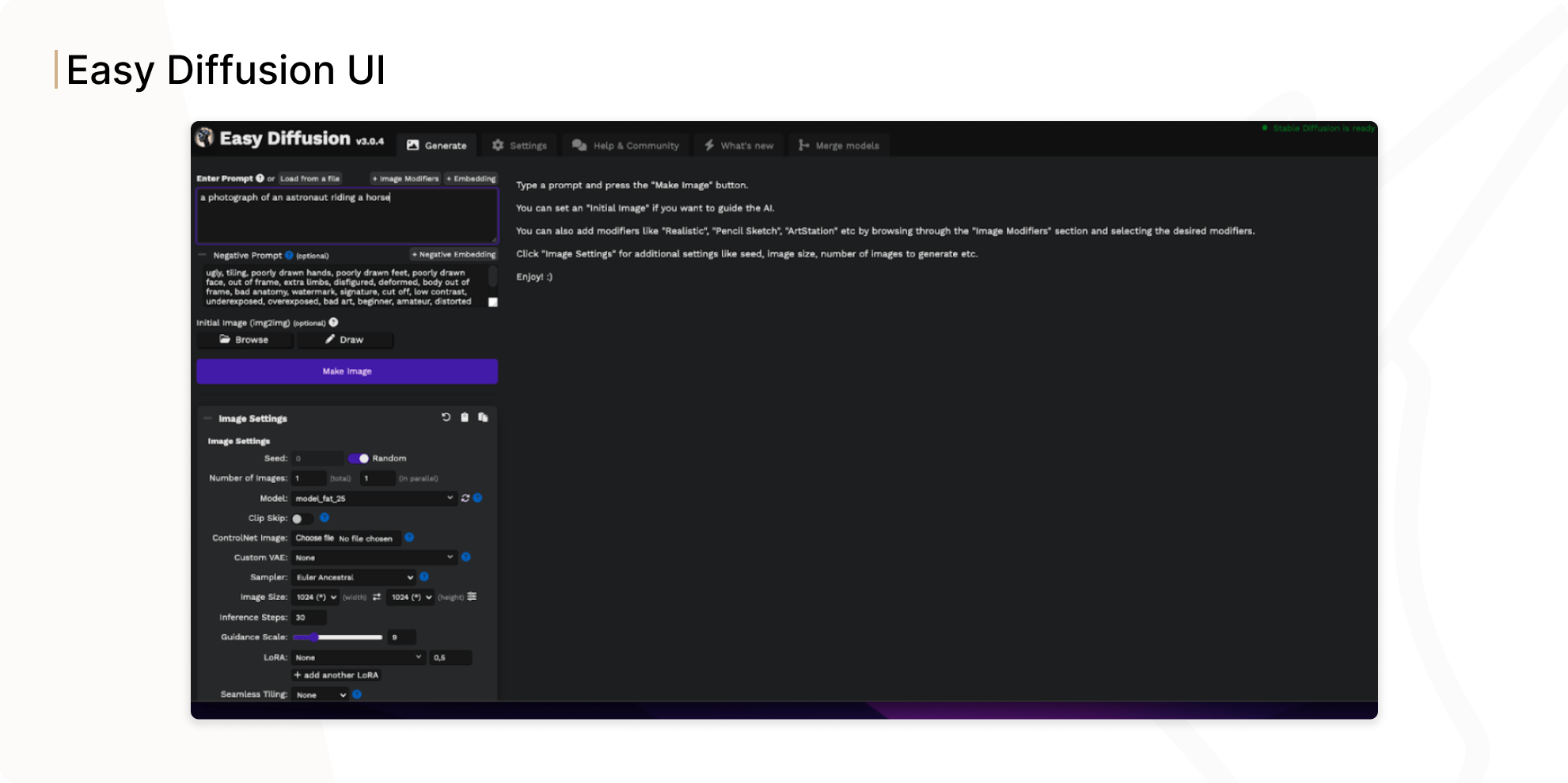The width and height of the screenshot is (1568, 783).
Task: Click the Sampler help icon
Action: [424, 576]
